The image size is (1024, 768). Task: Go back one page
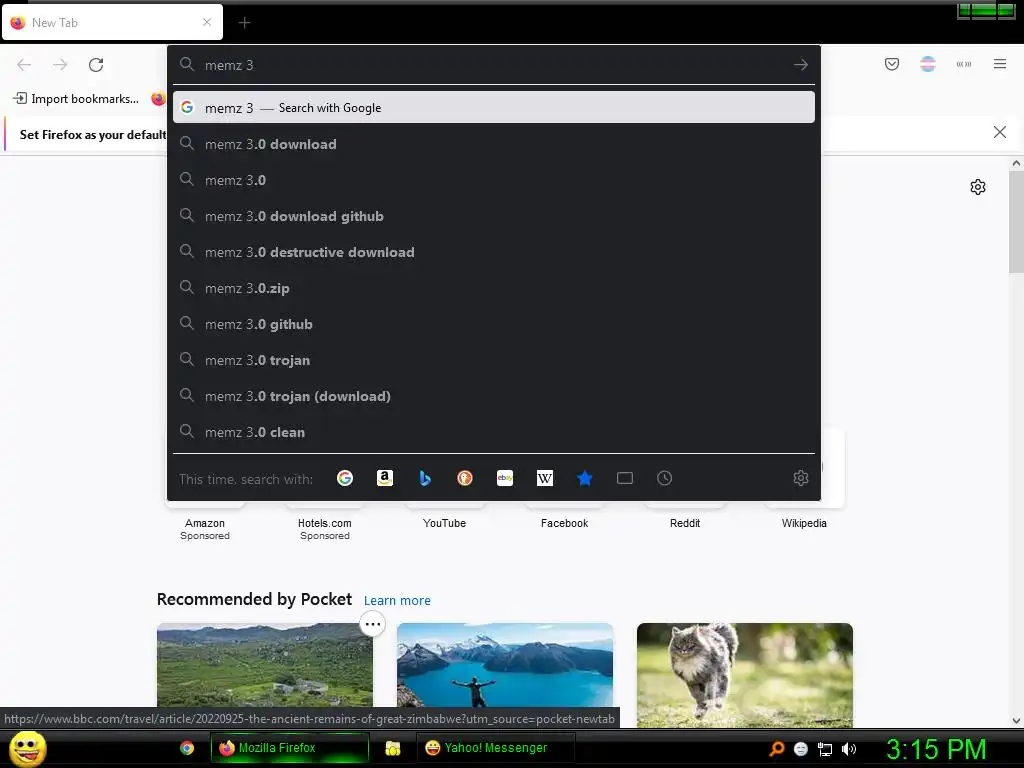24,65
